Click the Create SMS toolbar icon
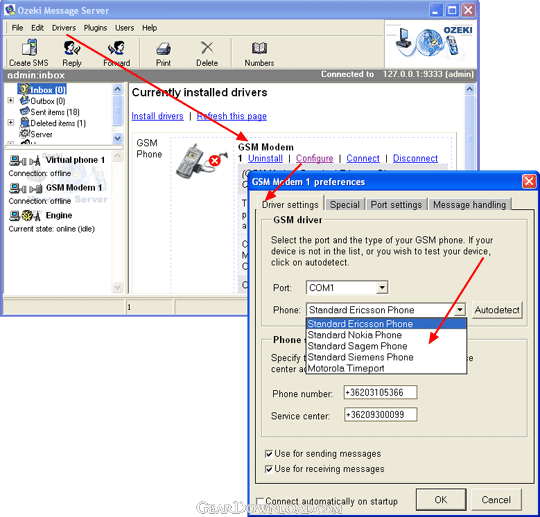 [29, 48]
